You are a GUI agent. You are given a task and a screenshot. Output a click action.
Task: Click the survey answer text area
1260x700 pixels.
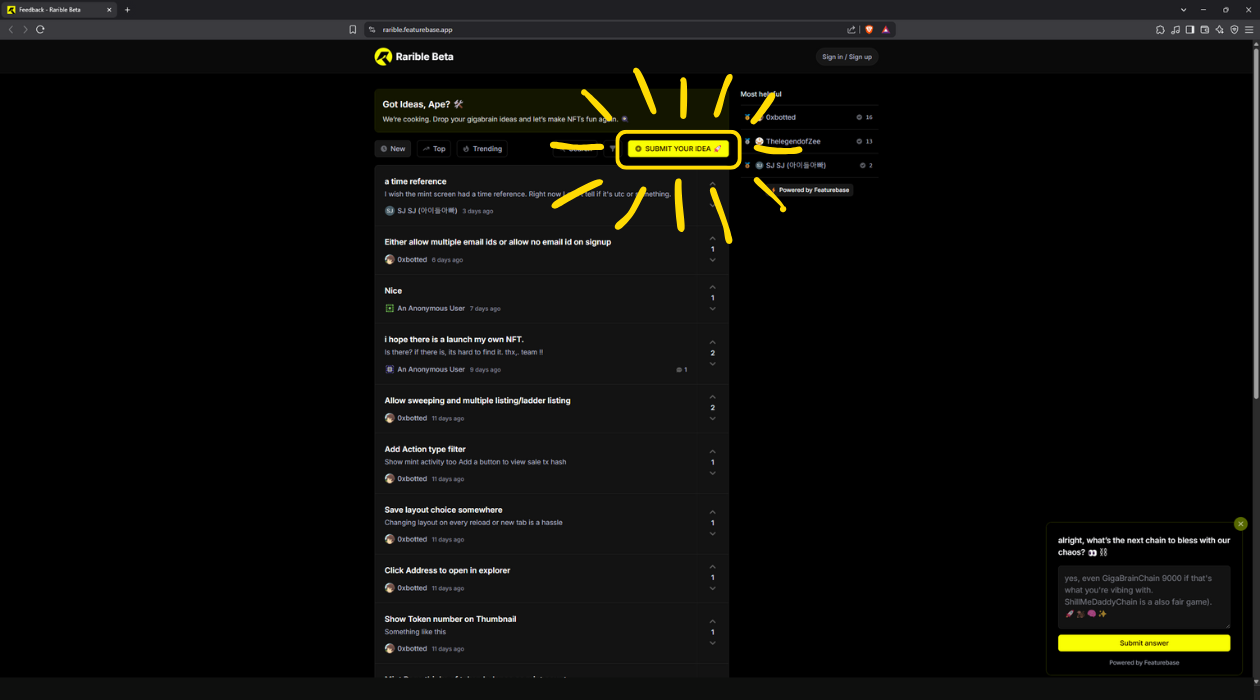[1144, 597]
